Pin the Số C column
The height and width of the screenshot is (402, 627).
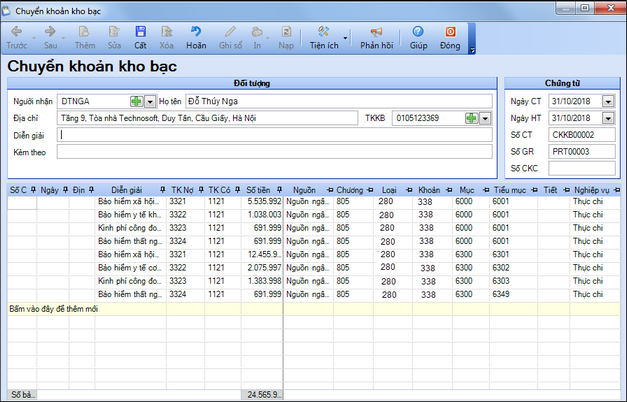click(33, 190)
